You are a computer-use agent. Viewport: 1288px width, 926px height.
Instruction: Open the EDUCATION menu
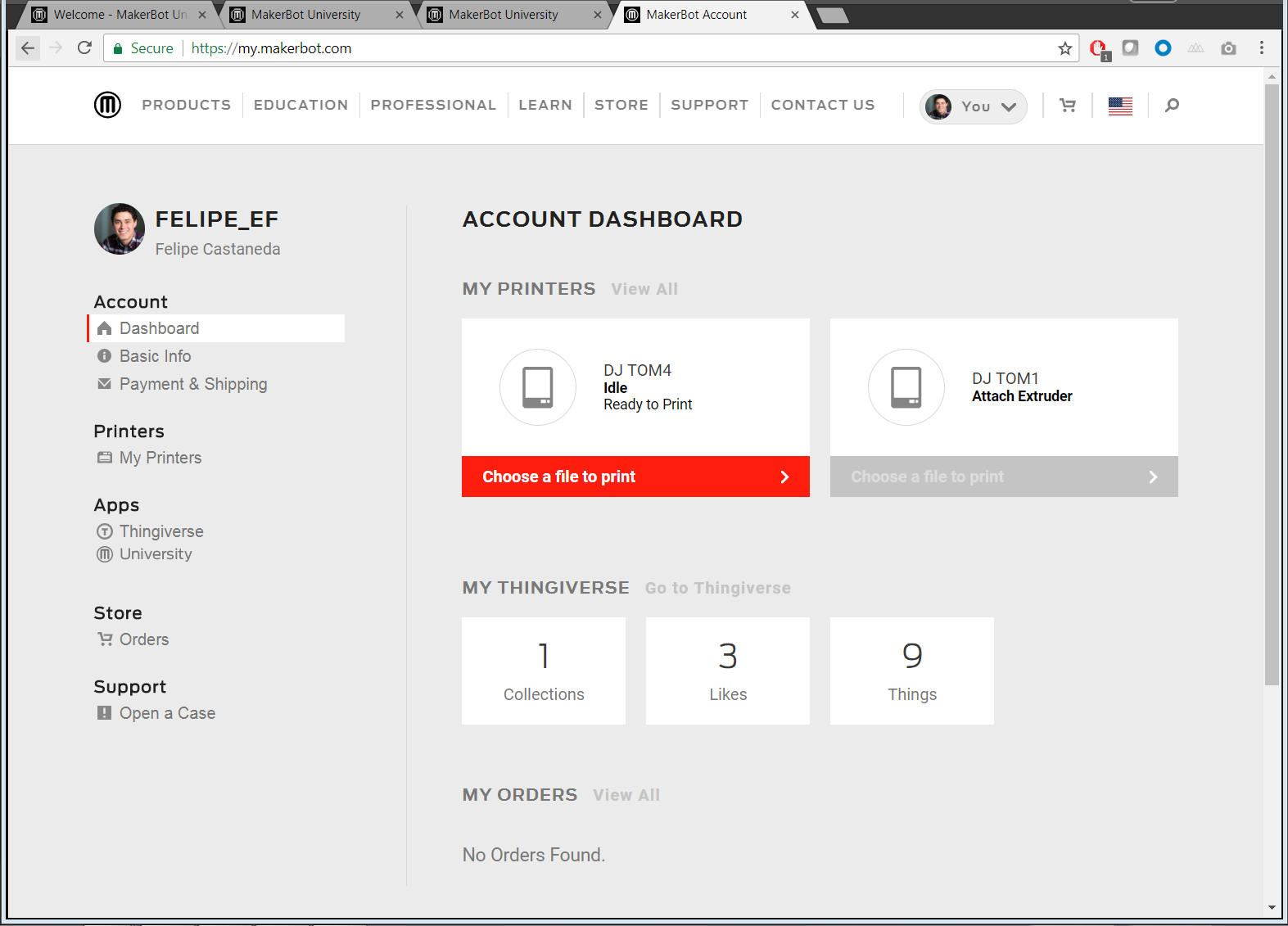click(x=301, y=105)
